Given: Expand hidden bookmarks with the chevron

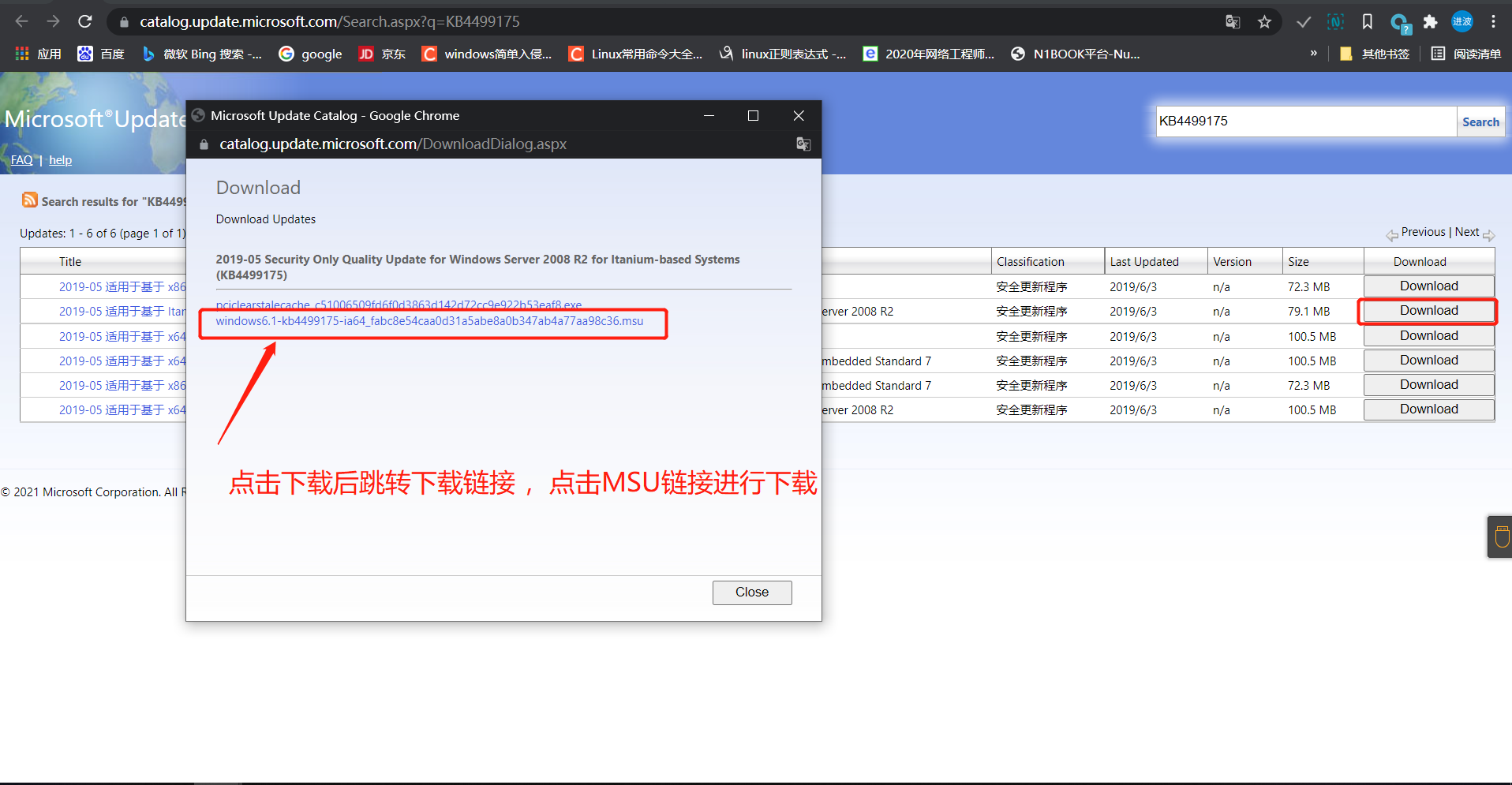Looking at the screenshot, I should coord(1314,54).
